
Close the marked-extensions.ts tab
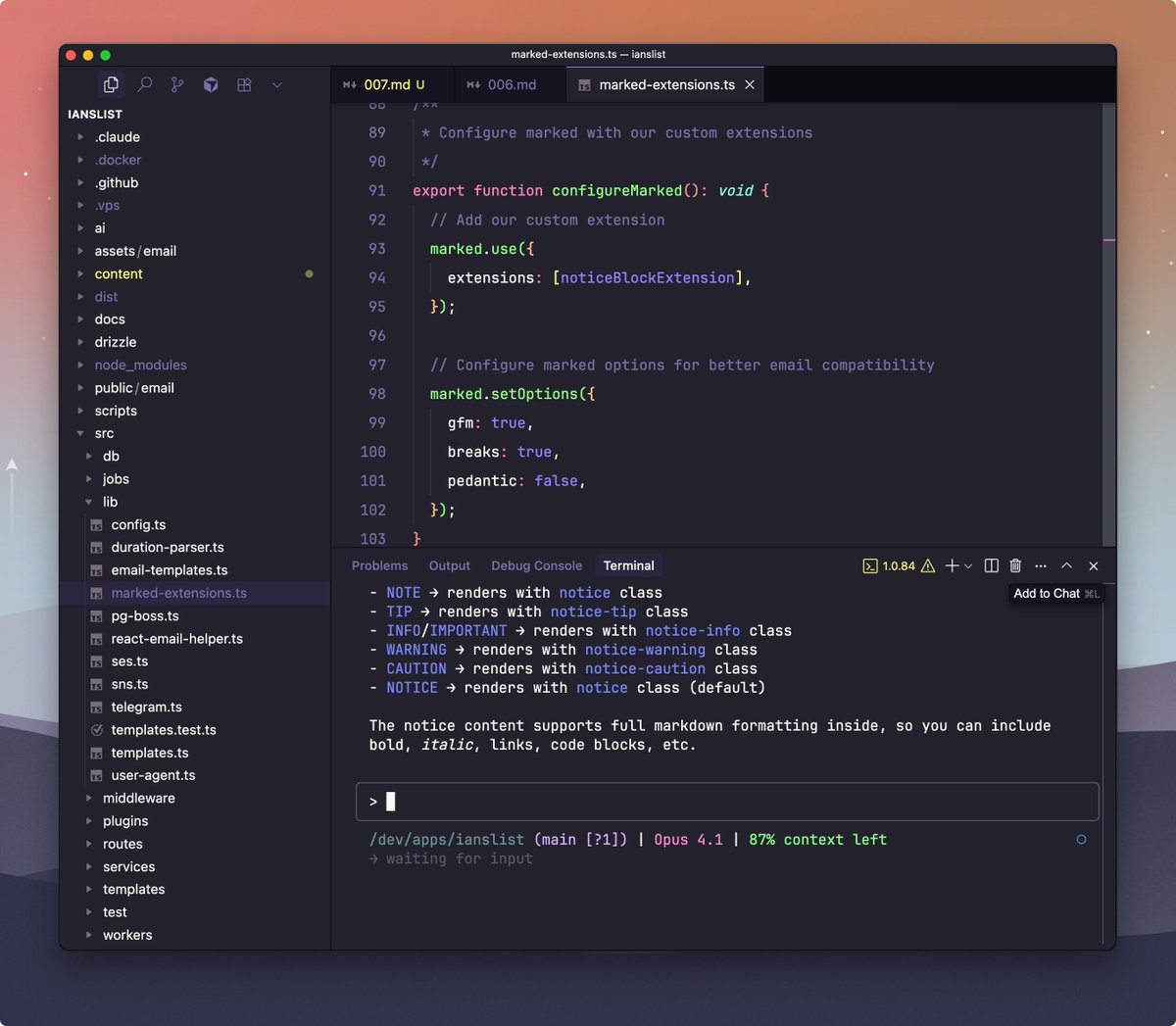point(750,85)
